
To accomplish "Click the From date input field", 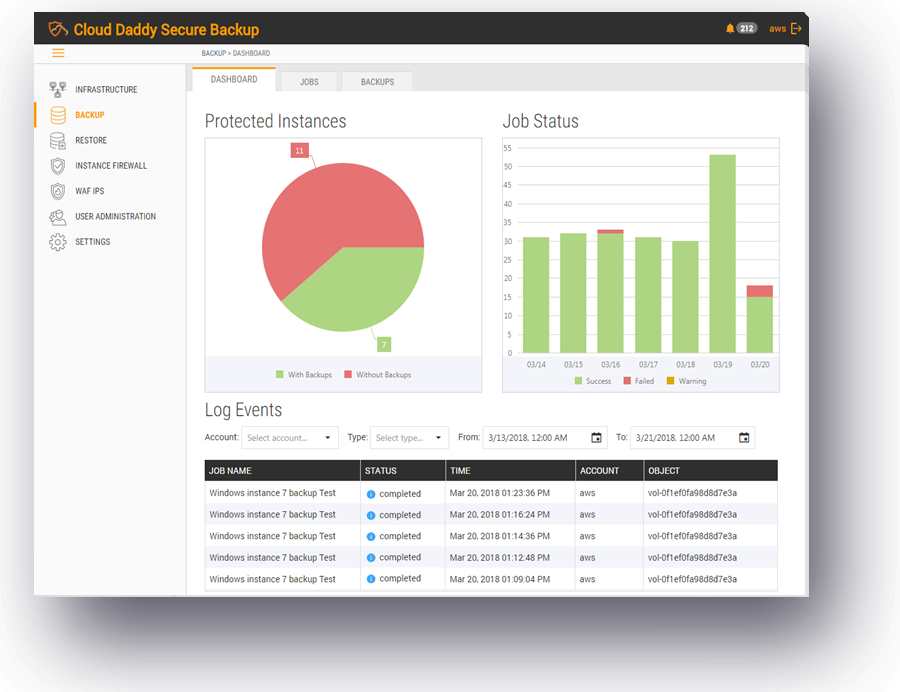I will 545,438.
